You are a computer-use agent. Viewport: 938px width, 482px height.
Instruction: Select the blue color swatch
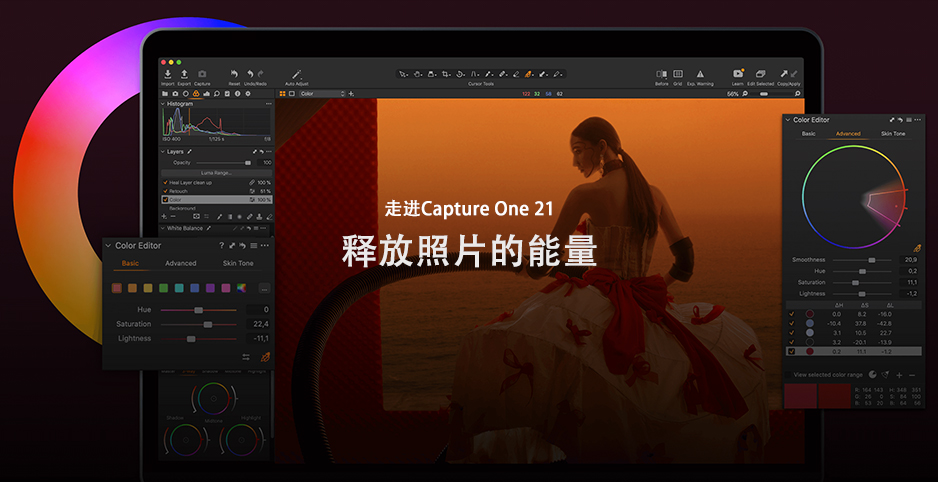[x=194, y=288]
